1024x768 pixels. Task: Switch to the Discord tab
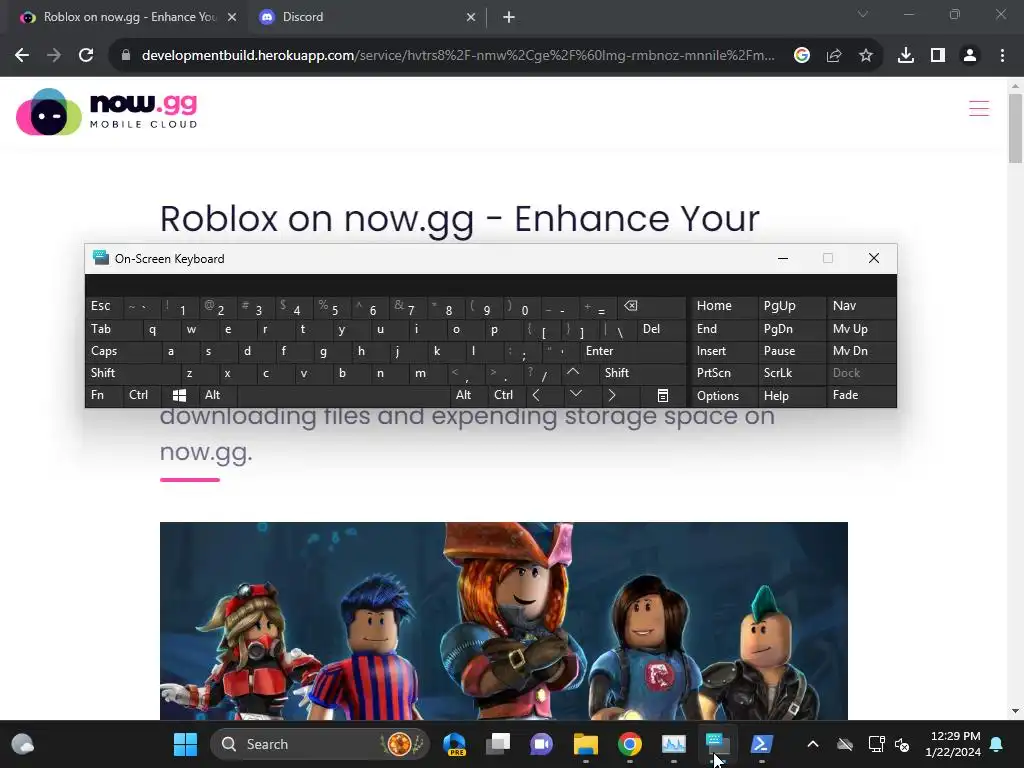[x=368, y=17]
